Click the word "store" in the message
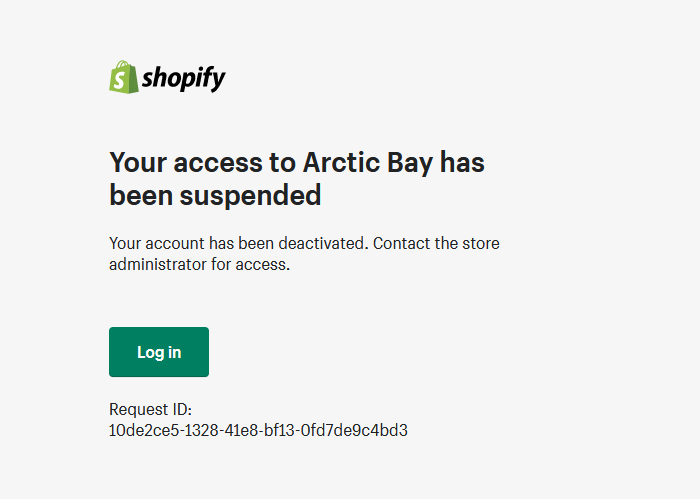 pyautogui.click(x=480, y=244)
